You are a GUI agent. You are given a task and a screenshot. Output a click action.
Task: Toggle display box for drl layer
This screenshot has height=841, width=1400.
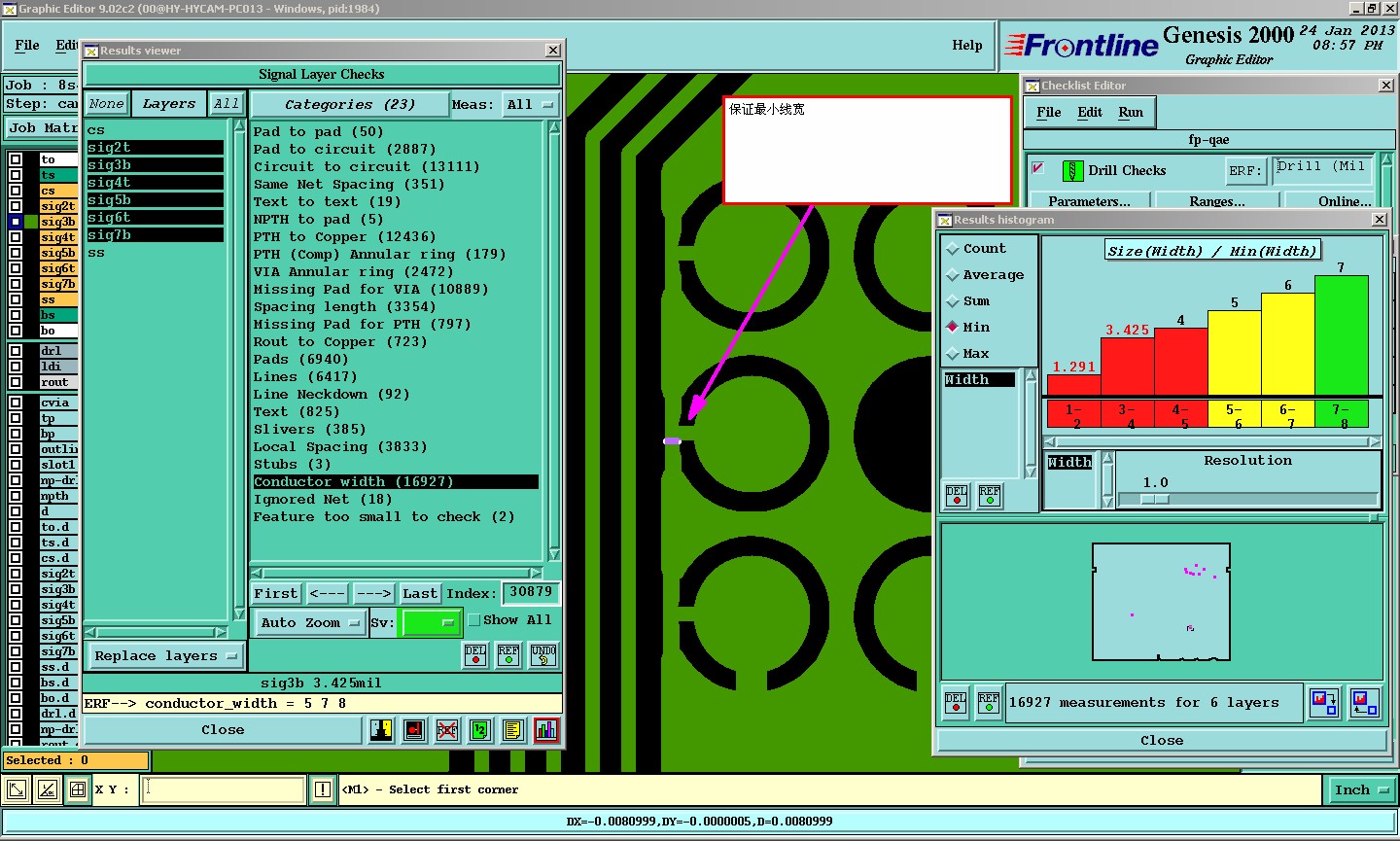click(x=16, y=351)
